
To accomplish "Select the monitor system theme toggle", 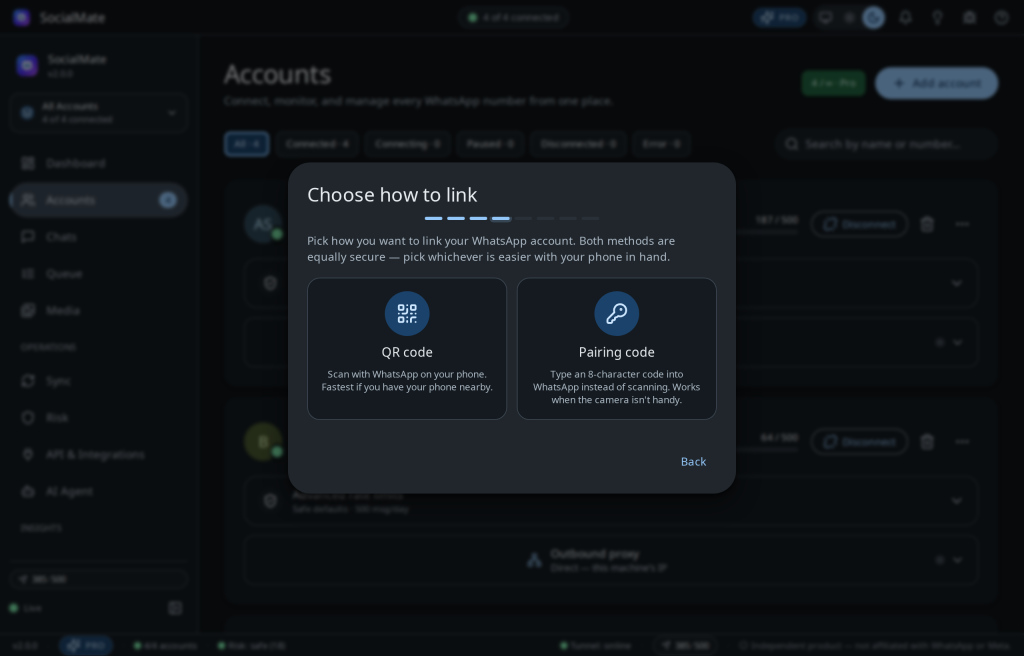I will pyautogui.click(x=825, y=18).
